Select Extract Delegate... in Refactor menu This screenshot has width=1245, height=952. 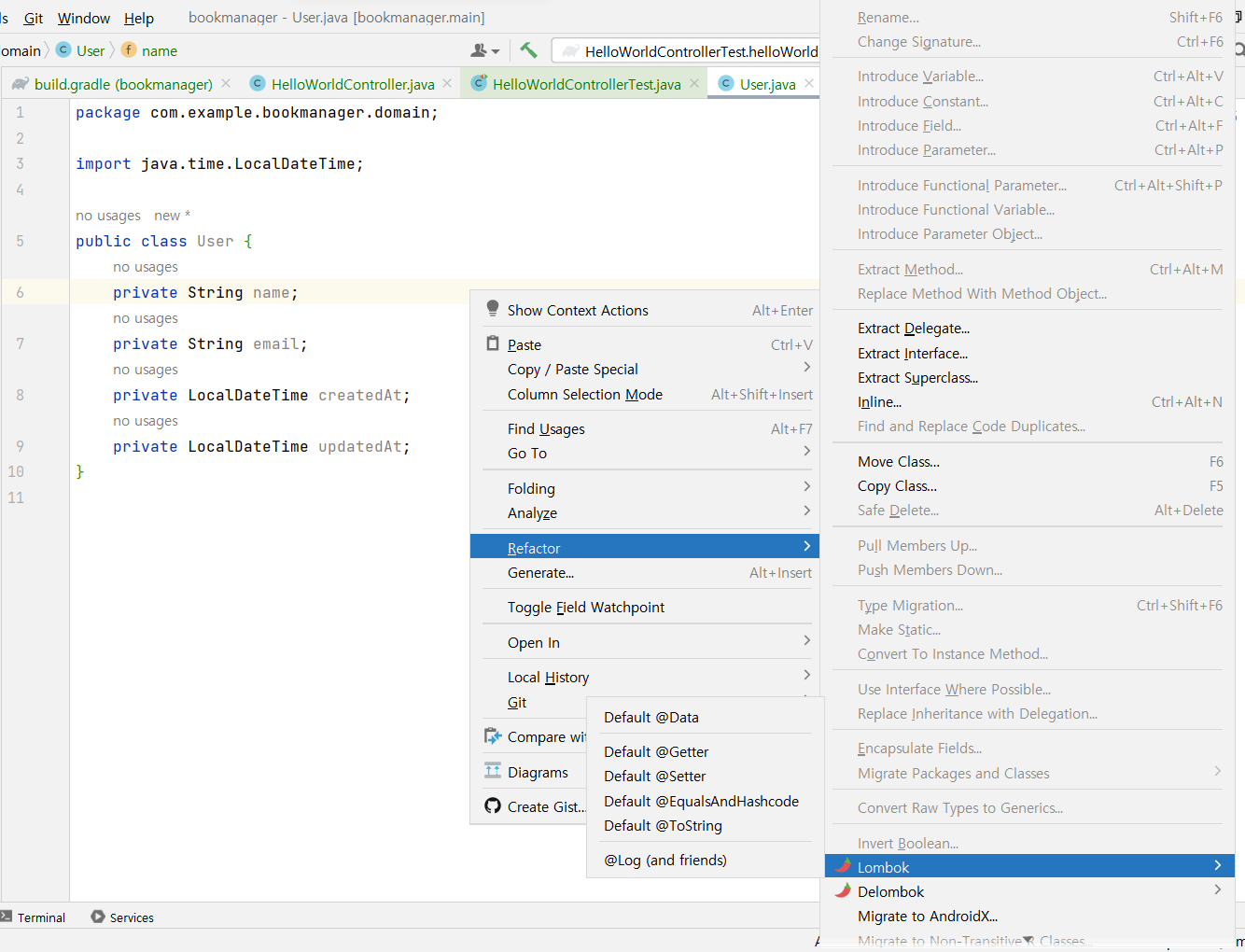pyautogui.click(x=1029, y=328)
